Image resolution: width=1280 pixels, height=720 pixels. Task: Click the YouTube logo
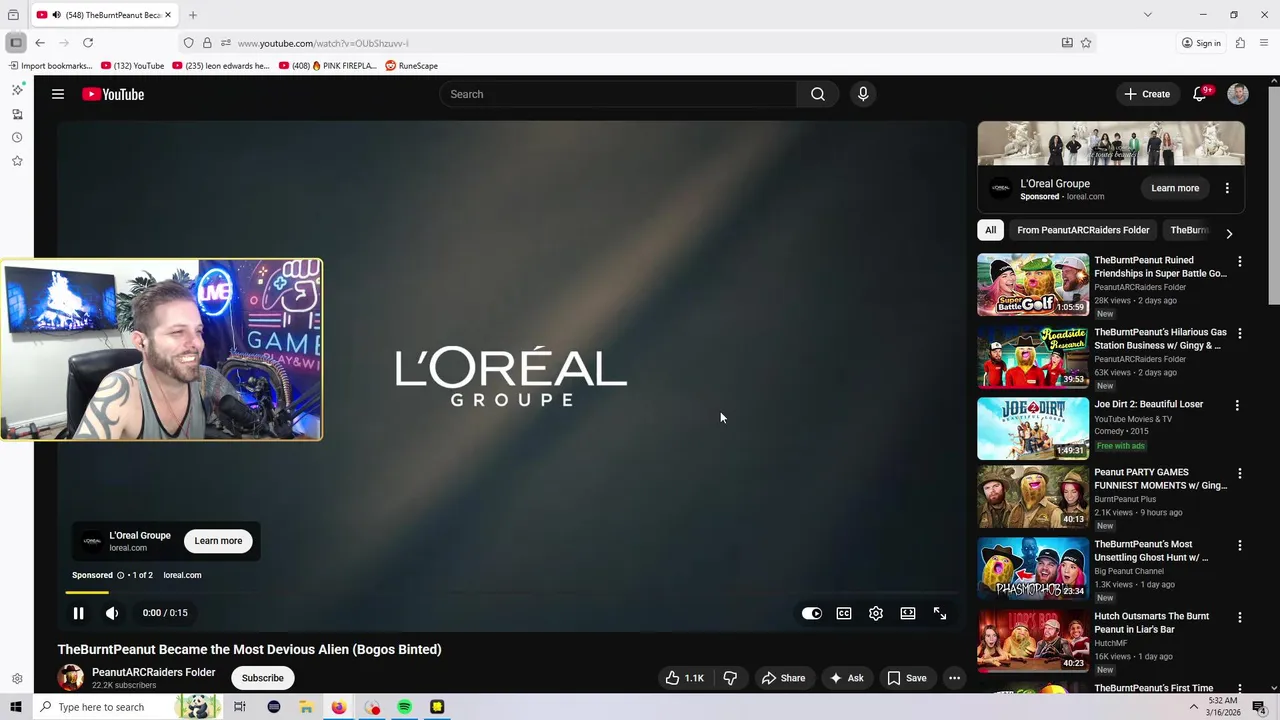coord(113,94)
